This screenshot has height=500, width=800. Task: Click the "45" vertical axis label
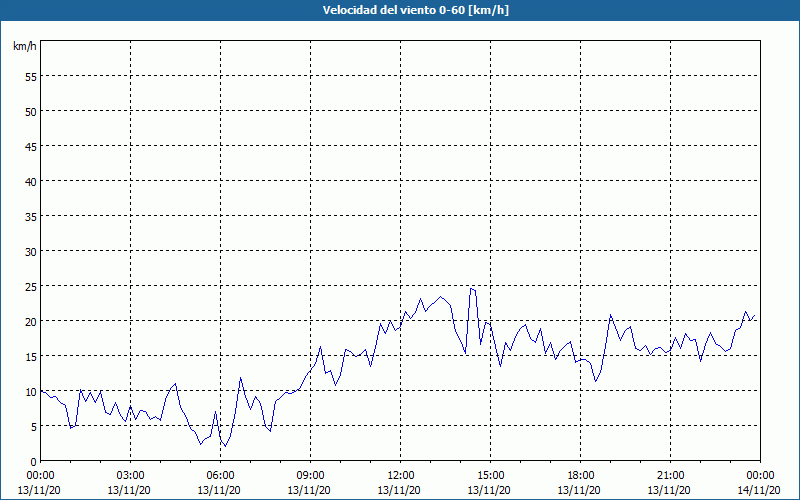coord(31,146)
